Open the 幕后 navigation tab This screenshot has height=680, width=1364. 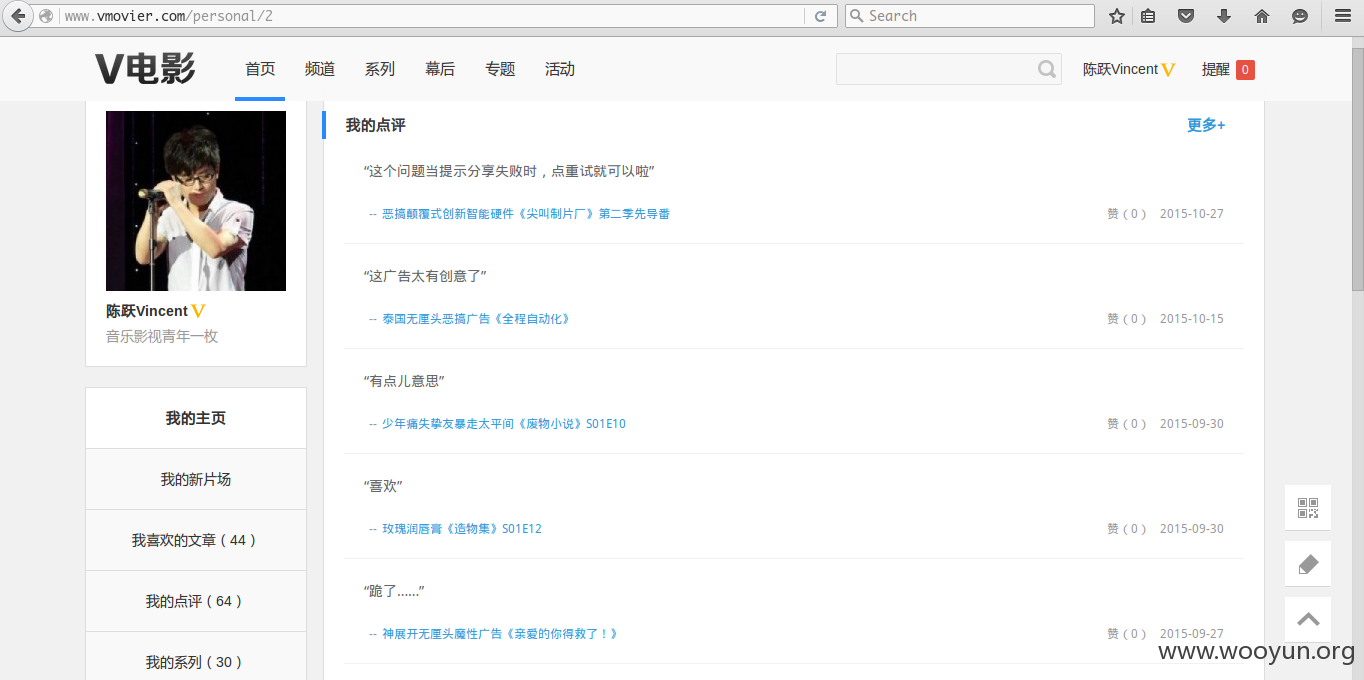point(440,69)
